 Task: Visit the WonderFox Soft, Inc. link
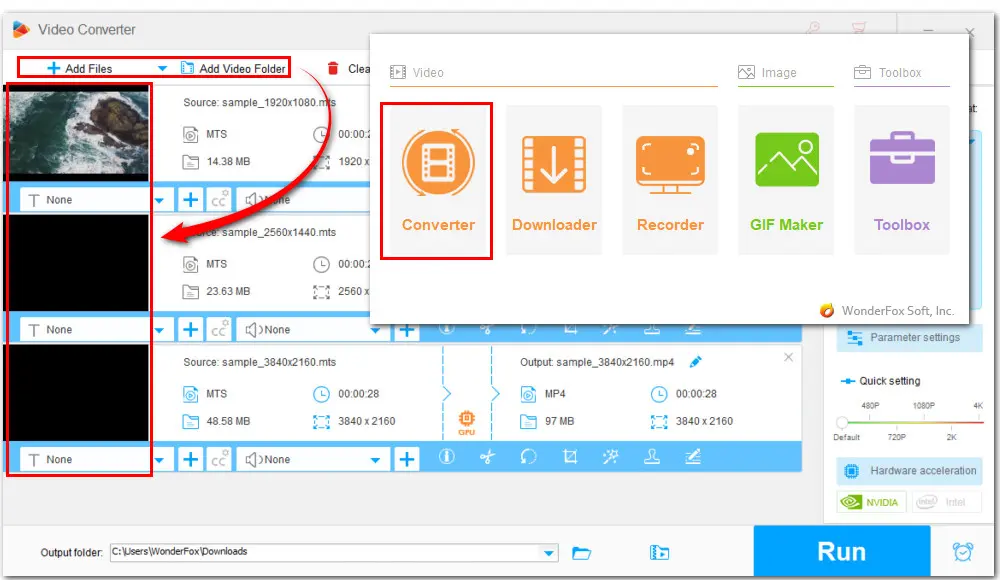tap(897, 311)
